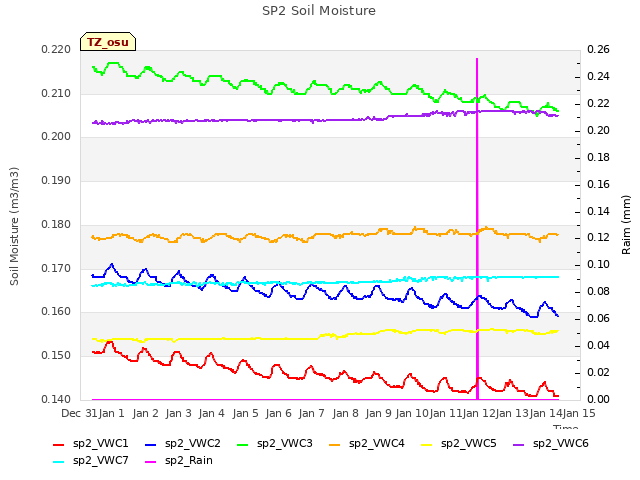This screenshot has height=480, width=640.
Task: Click the Jan 15 x-axis tick label
Action: tap(579, 413)
